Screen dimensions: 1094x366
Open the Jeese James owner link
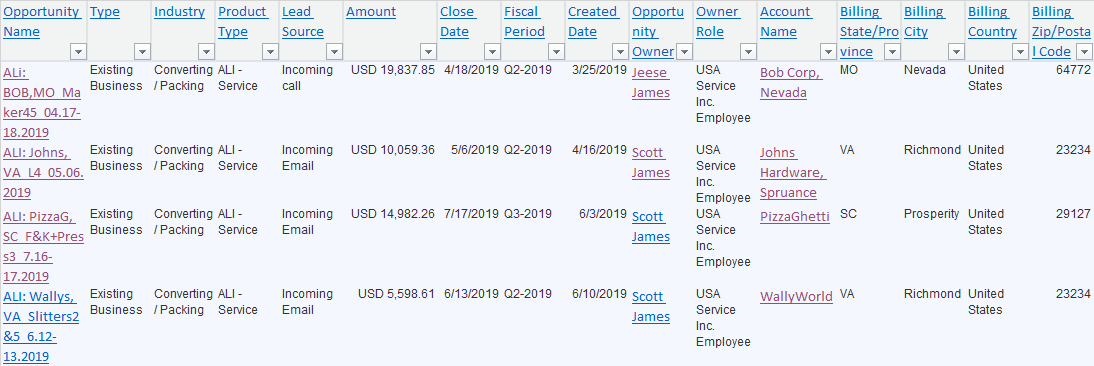(x=651, y=83)
